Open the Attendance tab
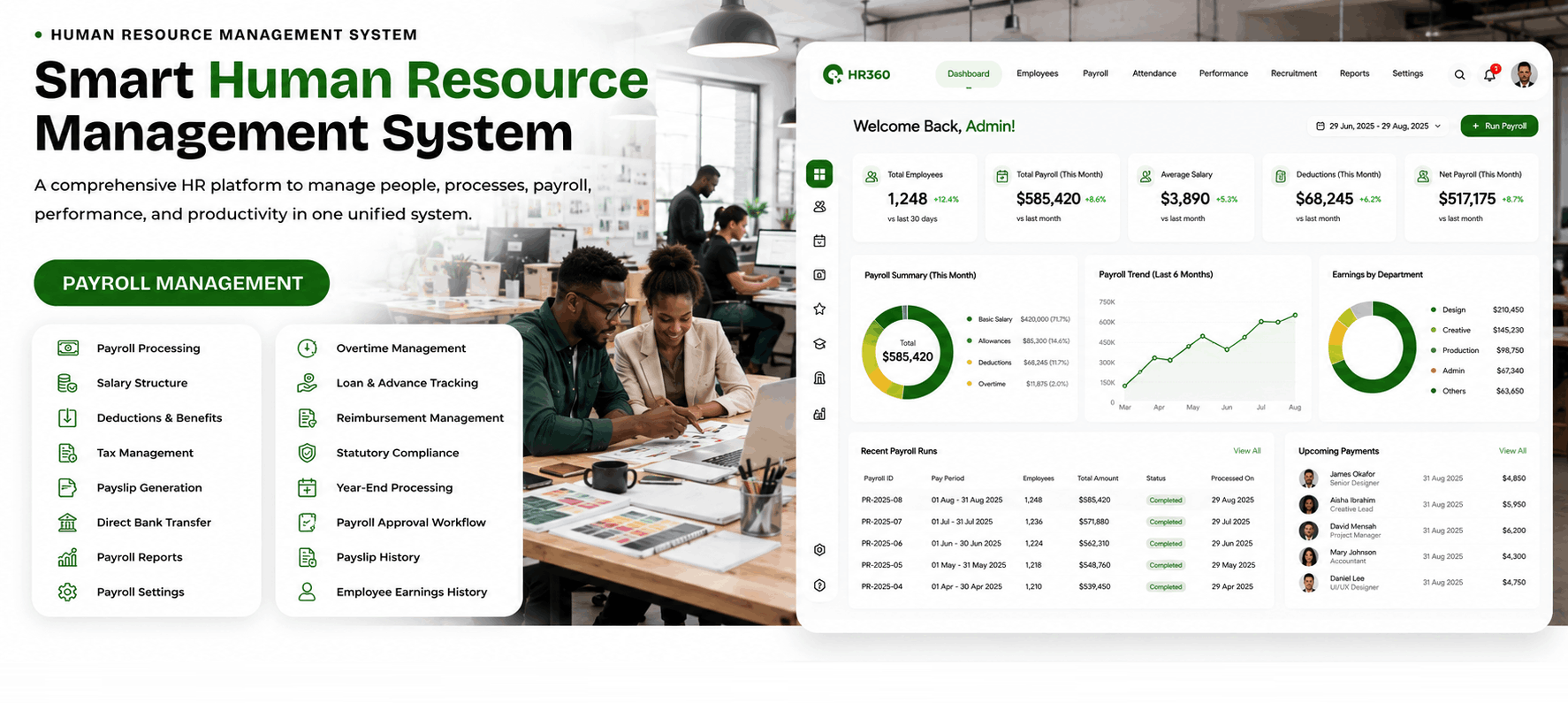 coord(1153,73)
